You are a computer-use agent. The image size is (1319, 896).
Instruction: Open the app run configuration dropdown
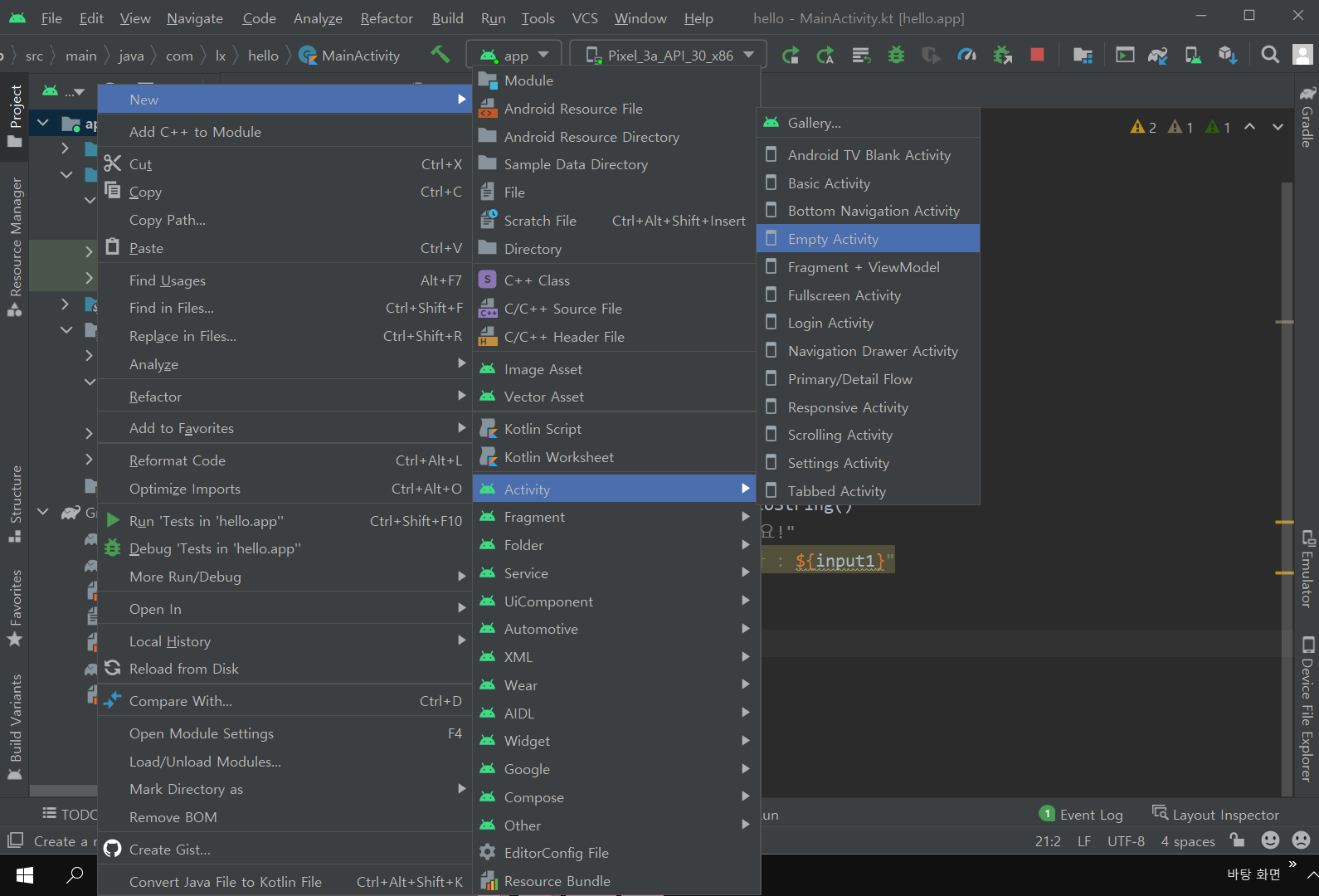[514, 55]
